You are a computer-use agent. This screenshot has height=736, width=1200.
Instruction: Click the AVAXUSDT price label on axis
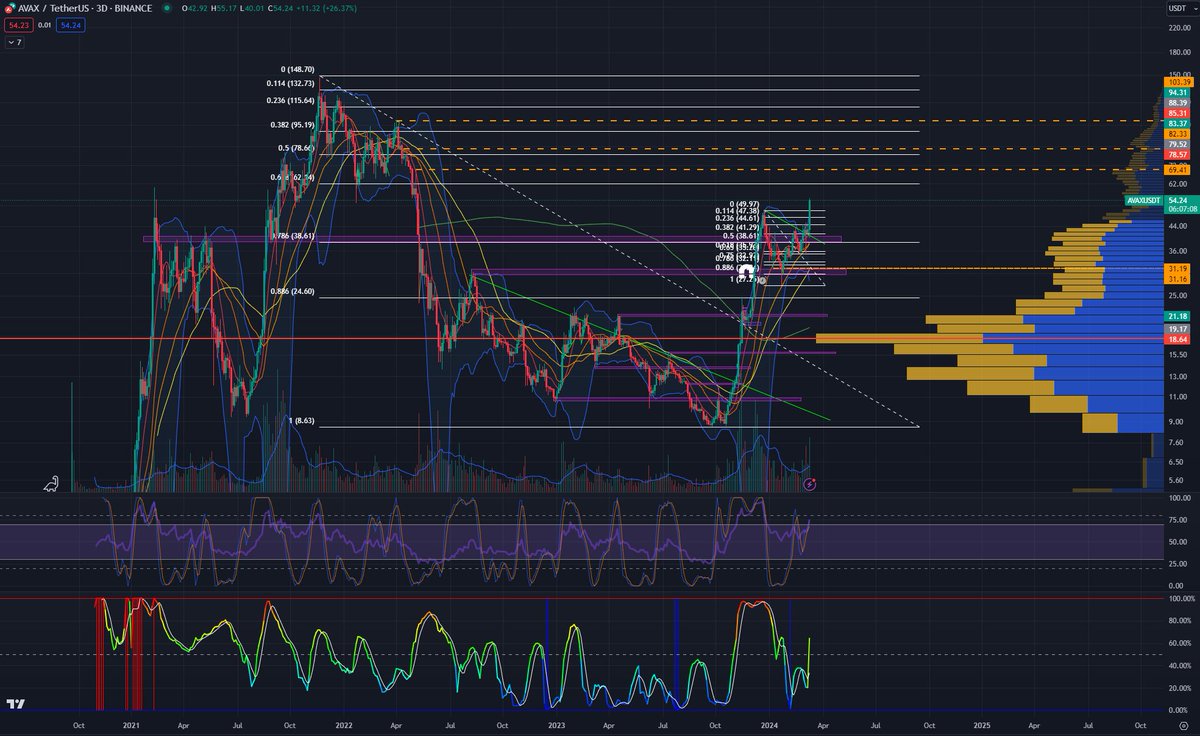click(x=1144, y=199)
